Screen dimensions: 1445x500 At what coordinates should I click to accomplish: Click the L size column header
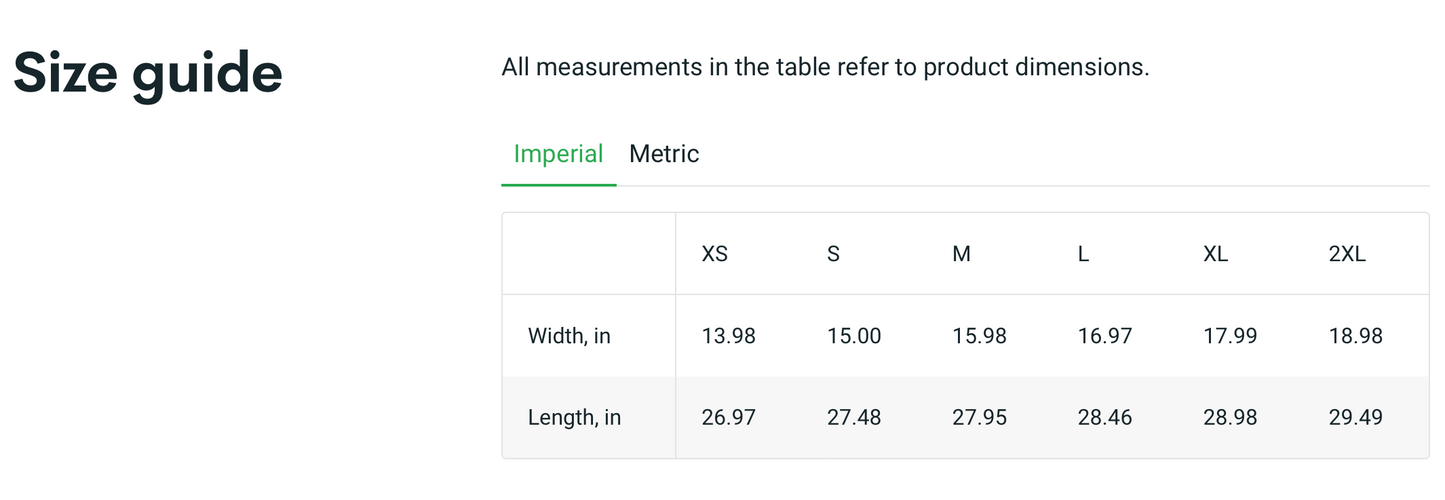tap(1083, 254)
